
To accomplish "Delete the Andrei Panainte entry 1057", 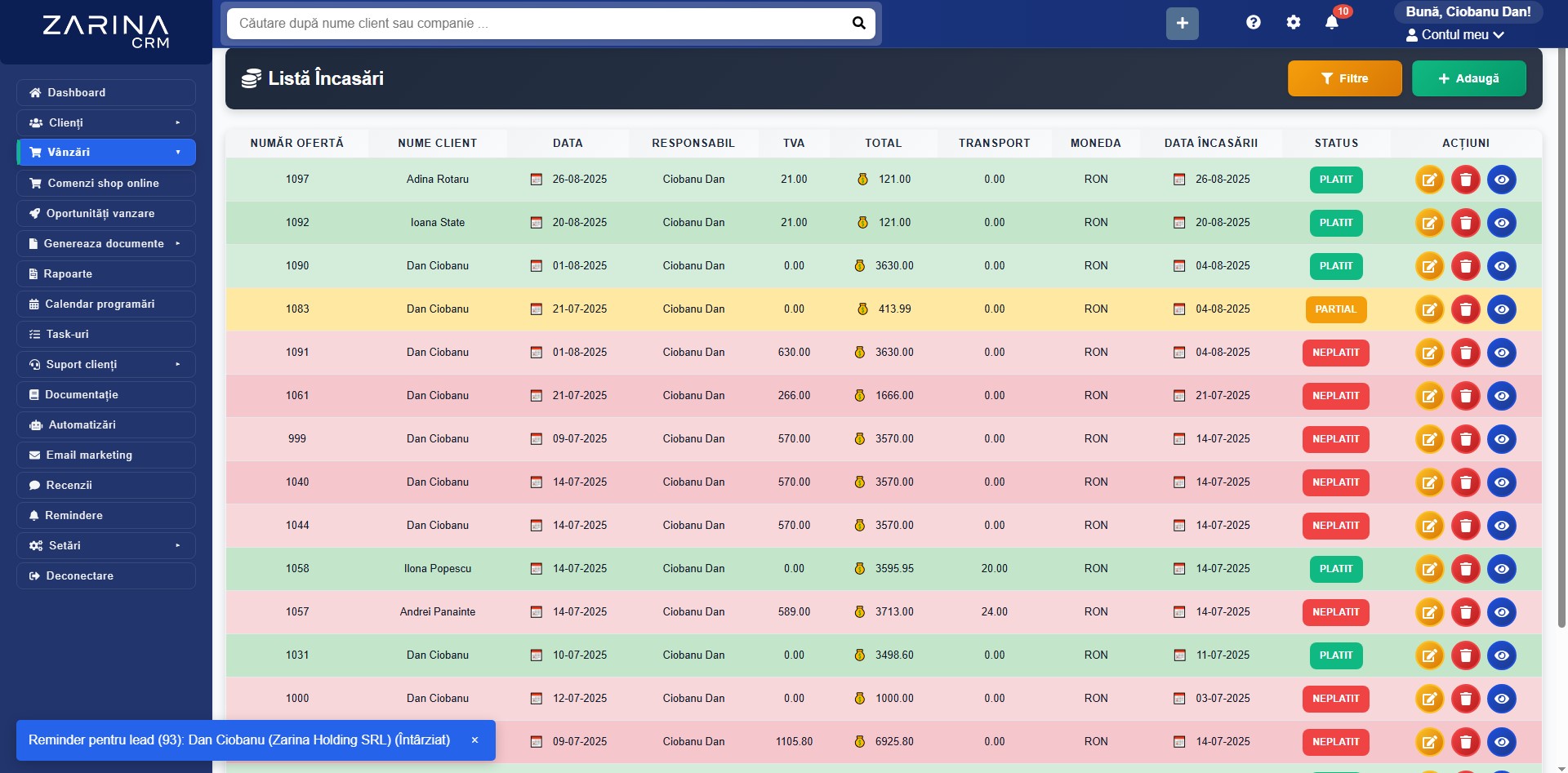I will (1466, 612).
